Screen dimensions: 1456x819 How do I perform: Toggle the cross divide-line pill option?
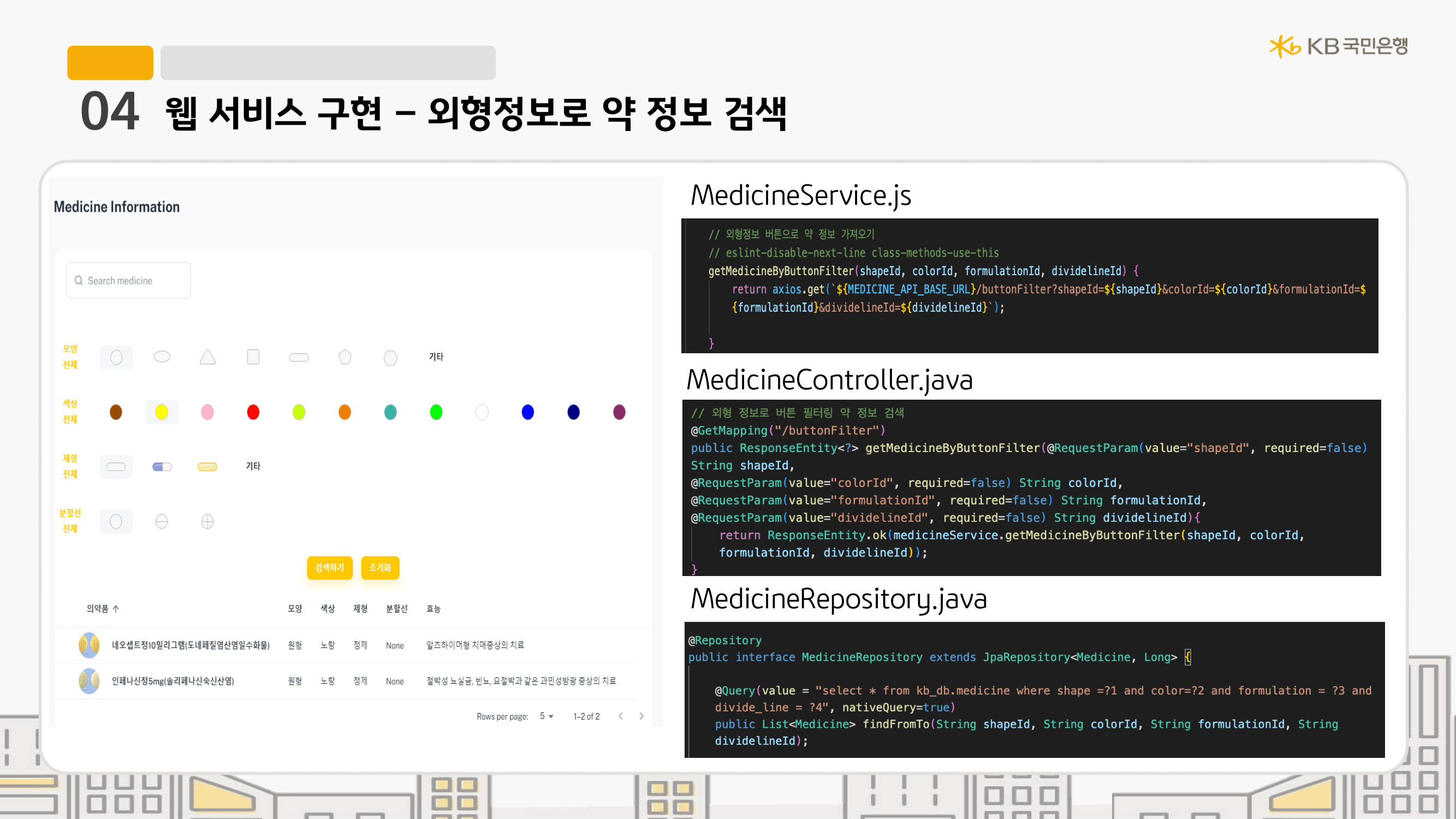click(207, 521)
